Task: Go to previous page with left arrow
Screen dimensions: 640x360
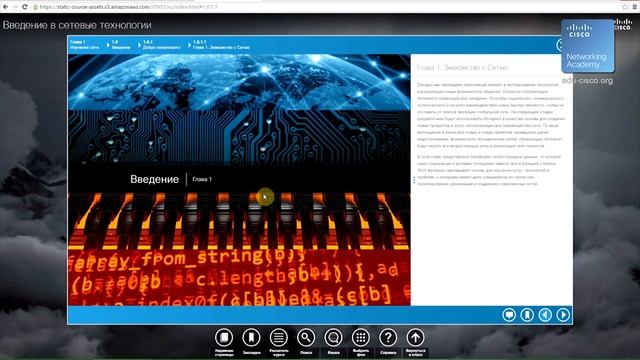Action: [x=545, y=315]
